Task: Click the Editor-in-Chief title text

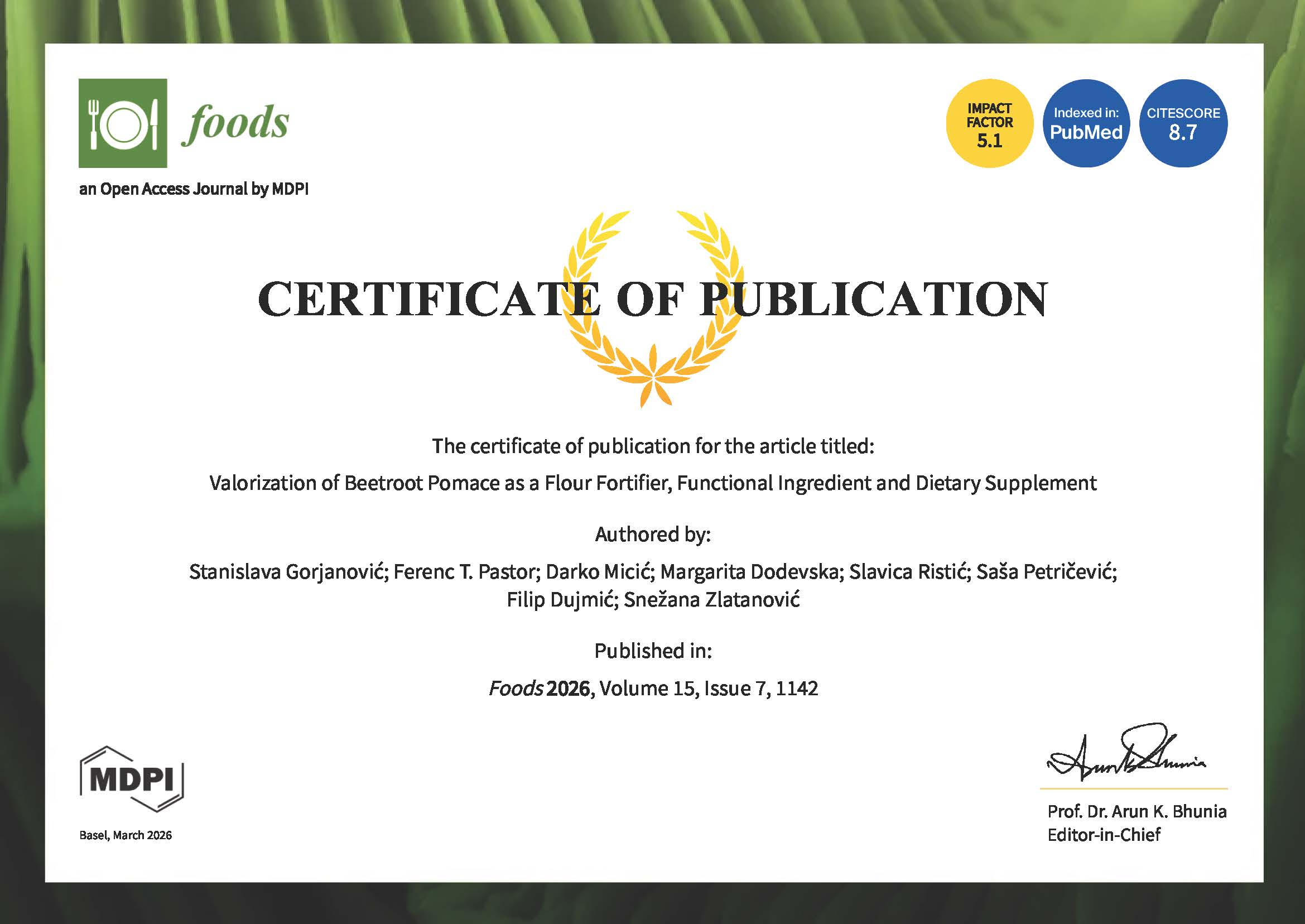Action: (1104, 835)
